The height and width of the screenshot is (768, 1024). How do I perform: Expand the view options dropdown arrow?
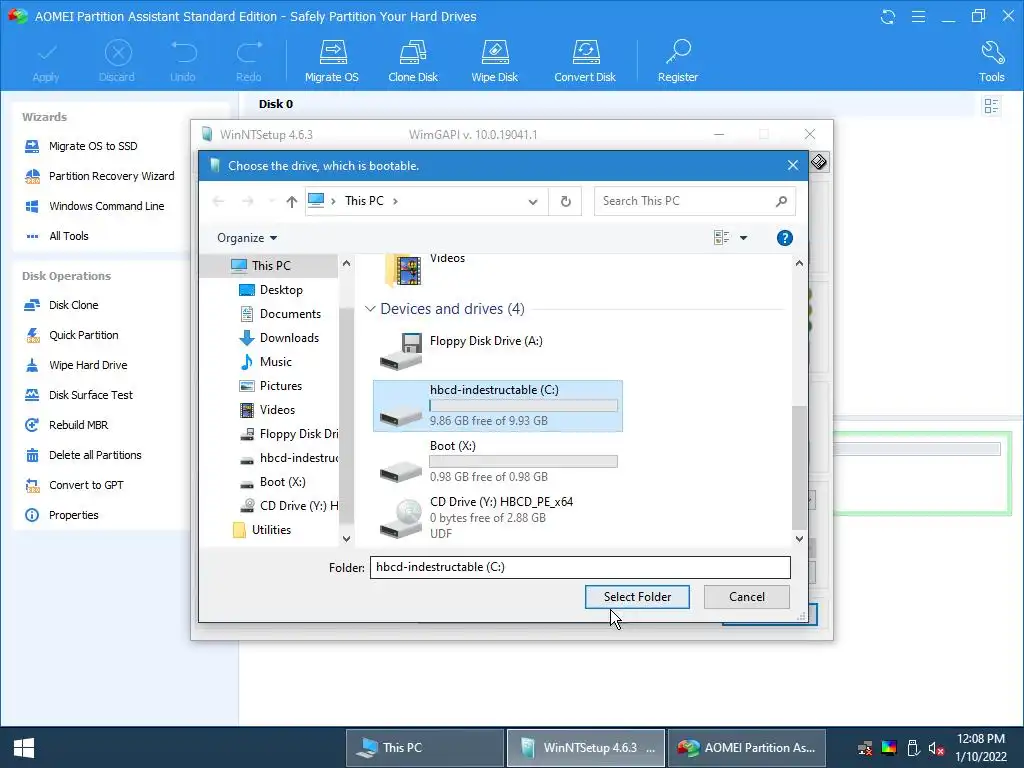(743, 238)
